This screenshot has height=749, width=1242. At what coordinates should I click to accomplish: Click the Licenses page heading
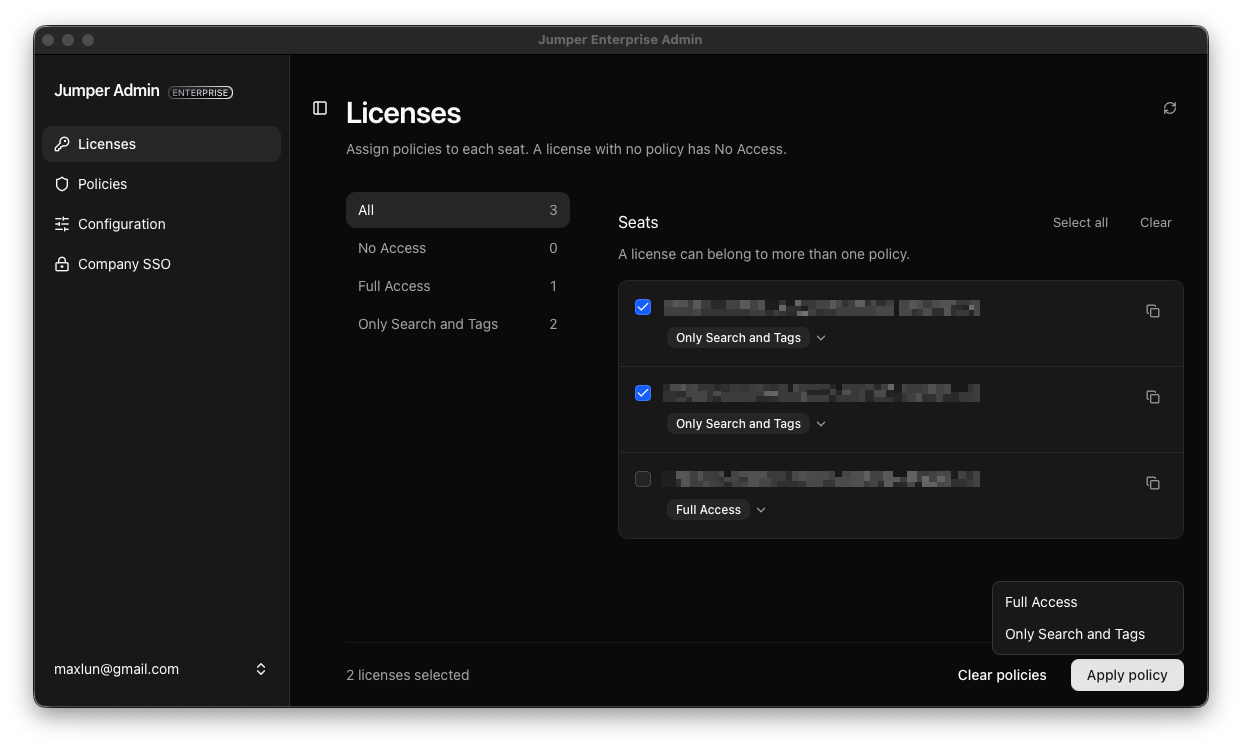[x=403, y=113]
